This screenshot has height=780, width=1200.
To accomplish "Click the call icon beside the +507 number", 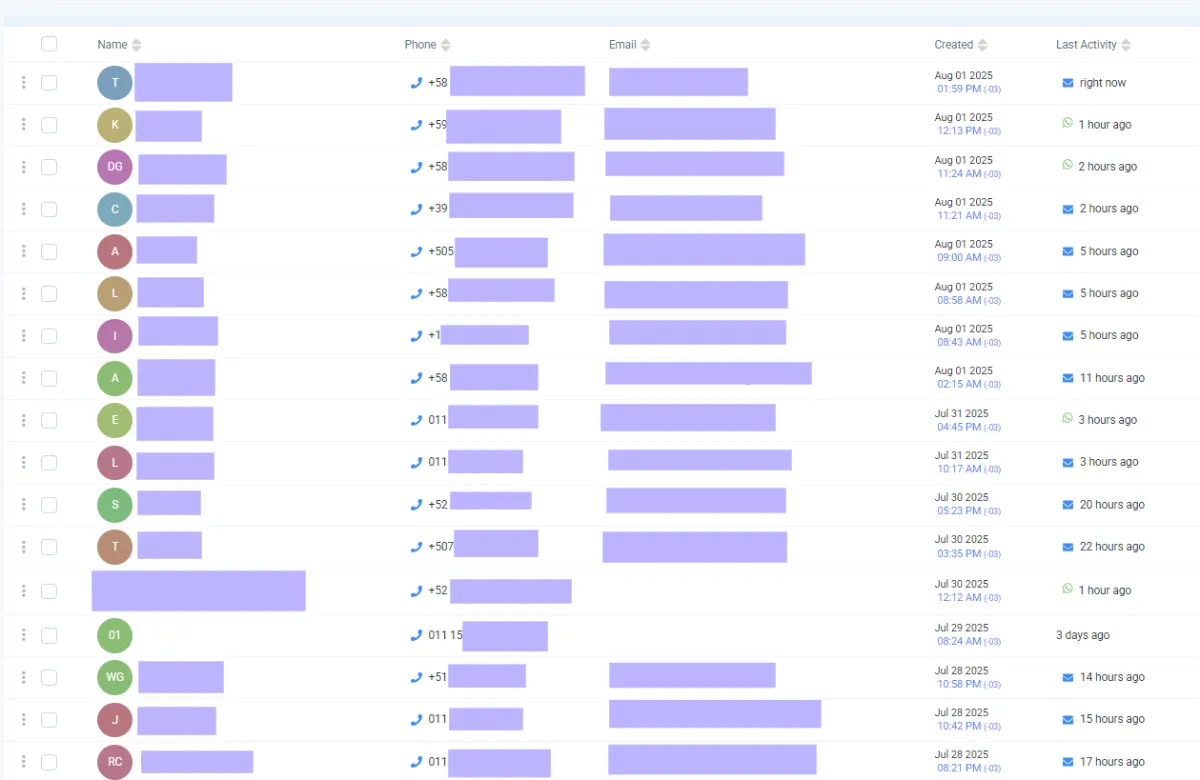I will click(x=416, y=547).
